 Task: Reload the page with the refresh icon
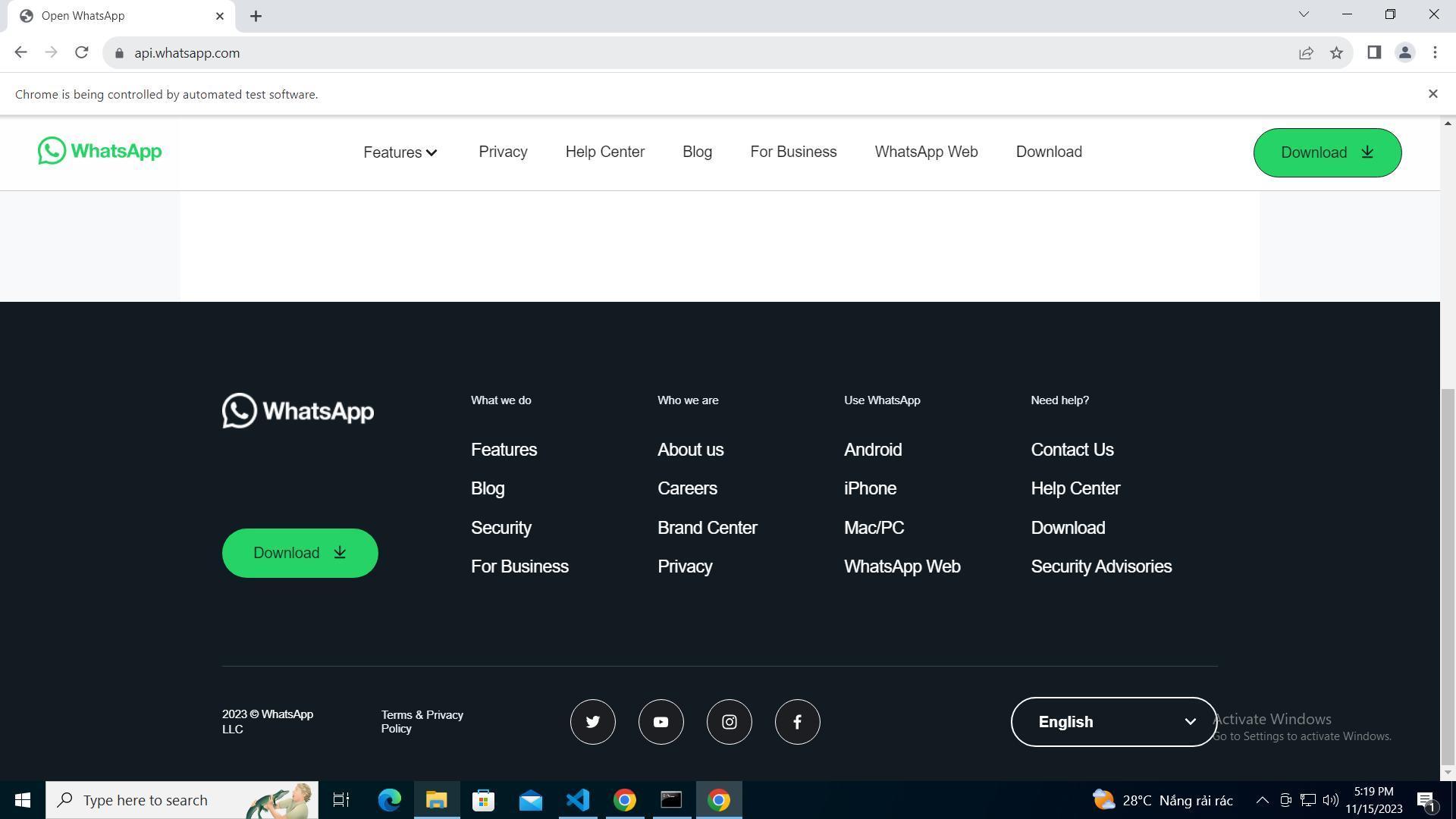click(x=82, y=52)
